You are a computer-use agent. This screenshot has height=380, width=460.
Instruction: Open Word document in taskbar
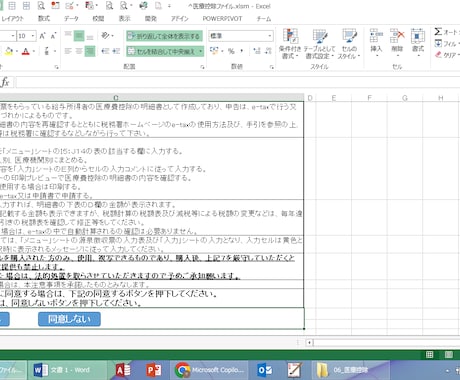click(x=67, y=370)
